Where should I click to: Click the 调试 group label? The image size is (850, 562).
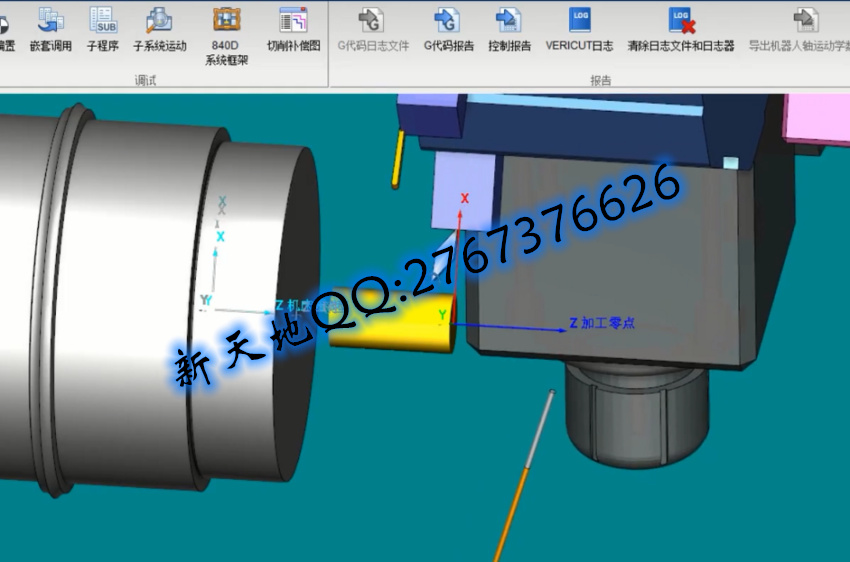point(145,80)
